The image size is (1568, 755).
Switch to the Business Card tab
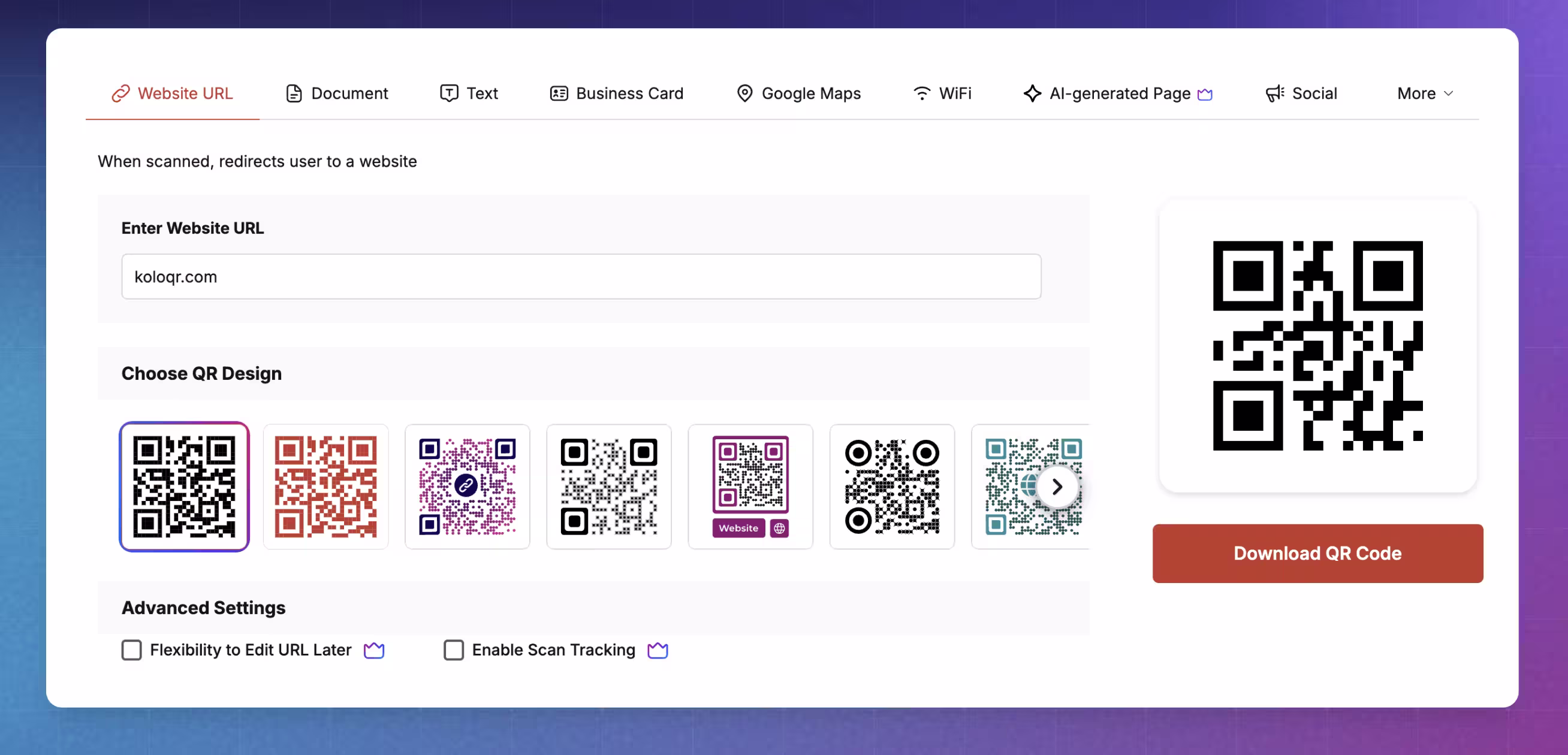click(617, 93)
